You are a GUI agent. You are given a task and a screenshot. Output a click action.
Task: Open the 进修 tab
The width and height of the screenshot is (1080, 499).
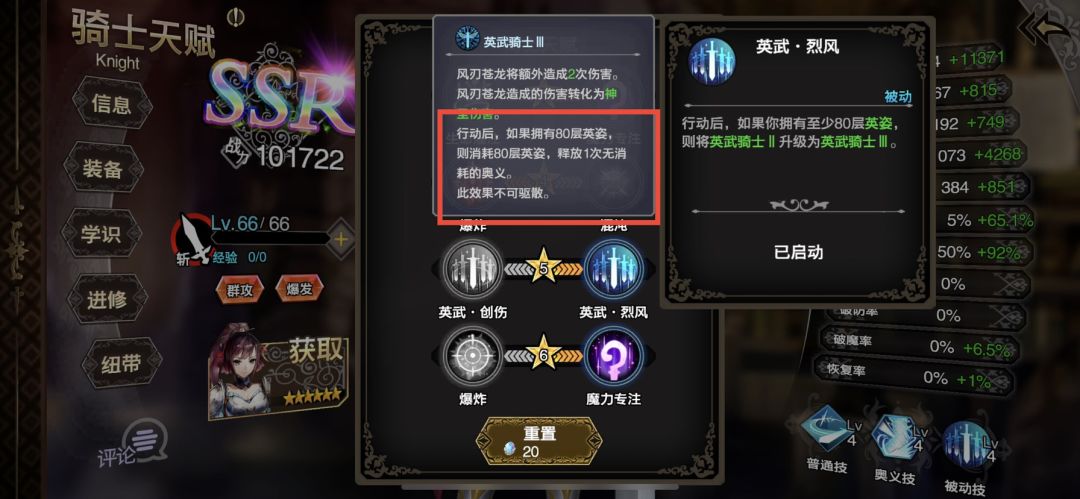coord(107,300)
